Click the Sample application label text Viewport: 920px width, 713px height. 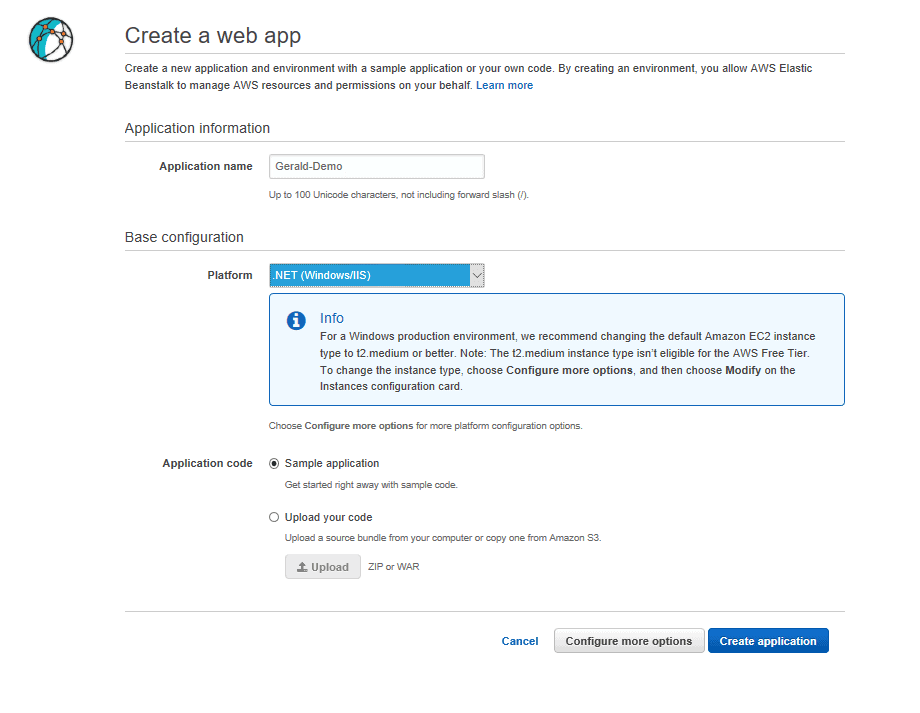(x=332, y=463)
